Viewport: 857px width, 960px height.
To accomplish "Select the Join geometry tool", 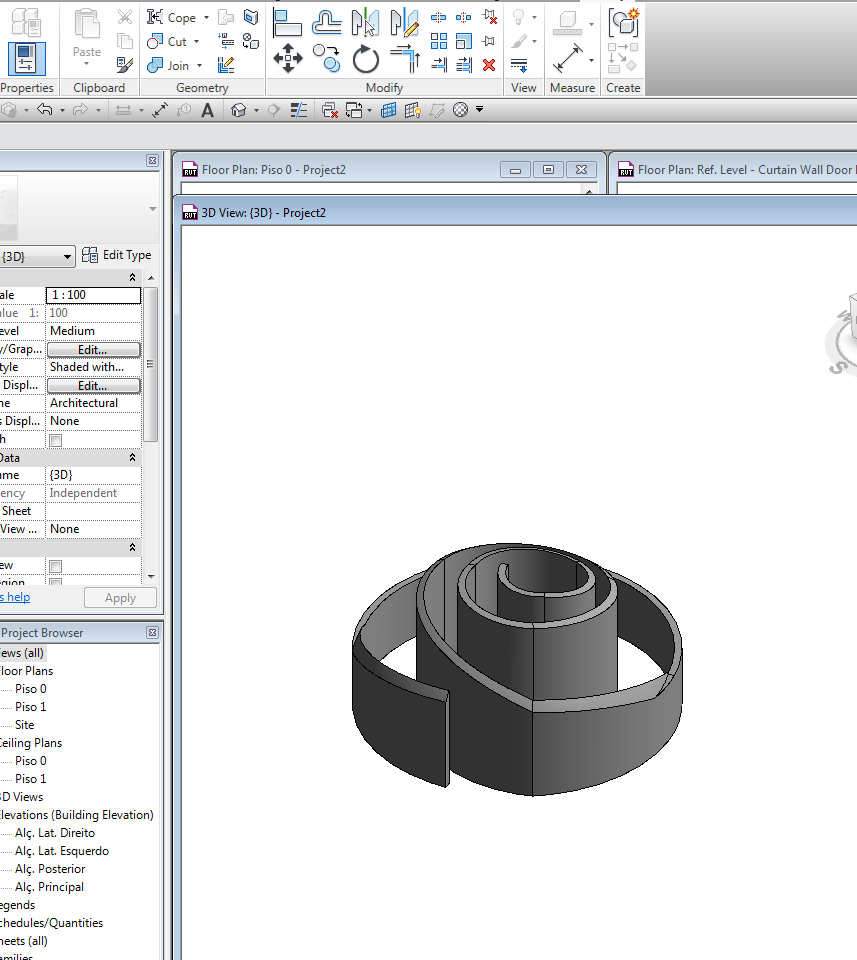I will 174,65.
